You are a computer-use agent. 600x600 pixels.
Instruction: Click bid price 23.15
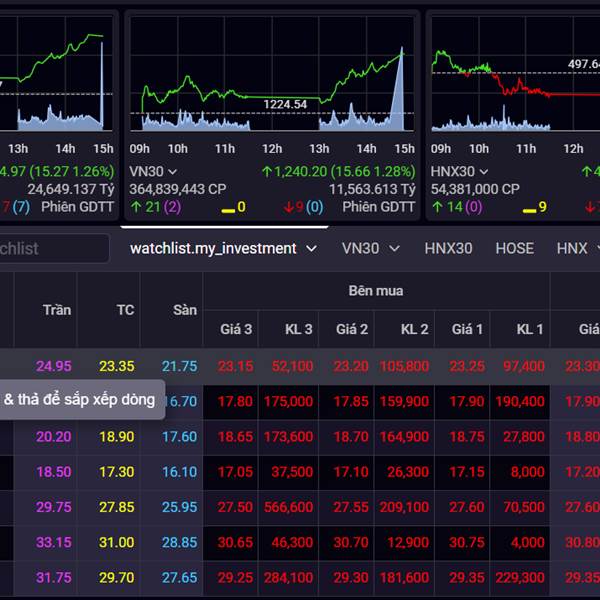click(235, 366)
